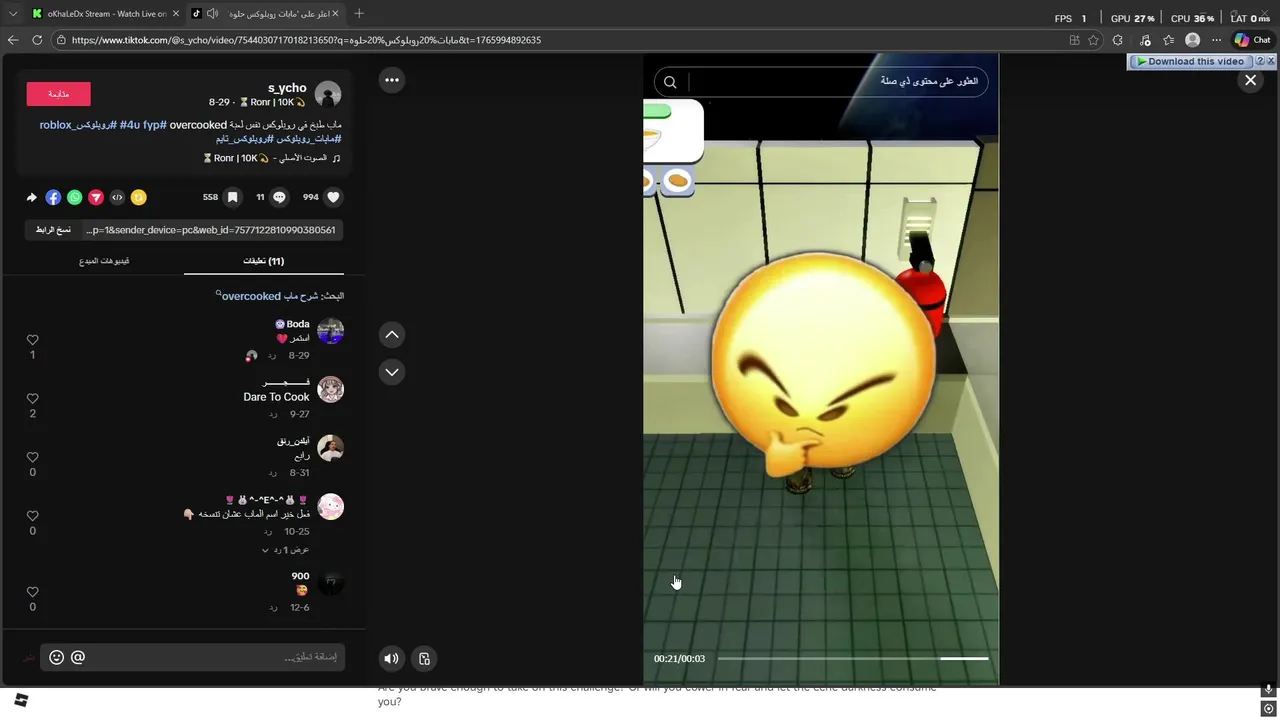Reload the current page
Viewport: 1280px width, 720px height.
click(37, 40)
